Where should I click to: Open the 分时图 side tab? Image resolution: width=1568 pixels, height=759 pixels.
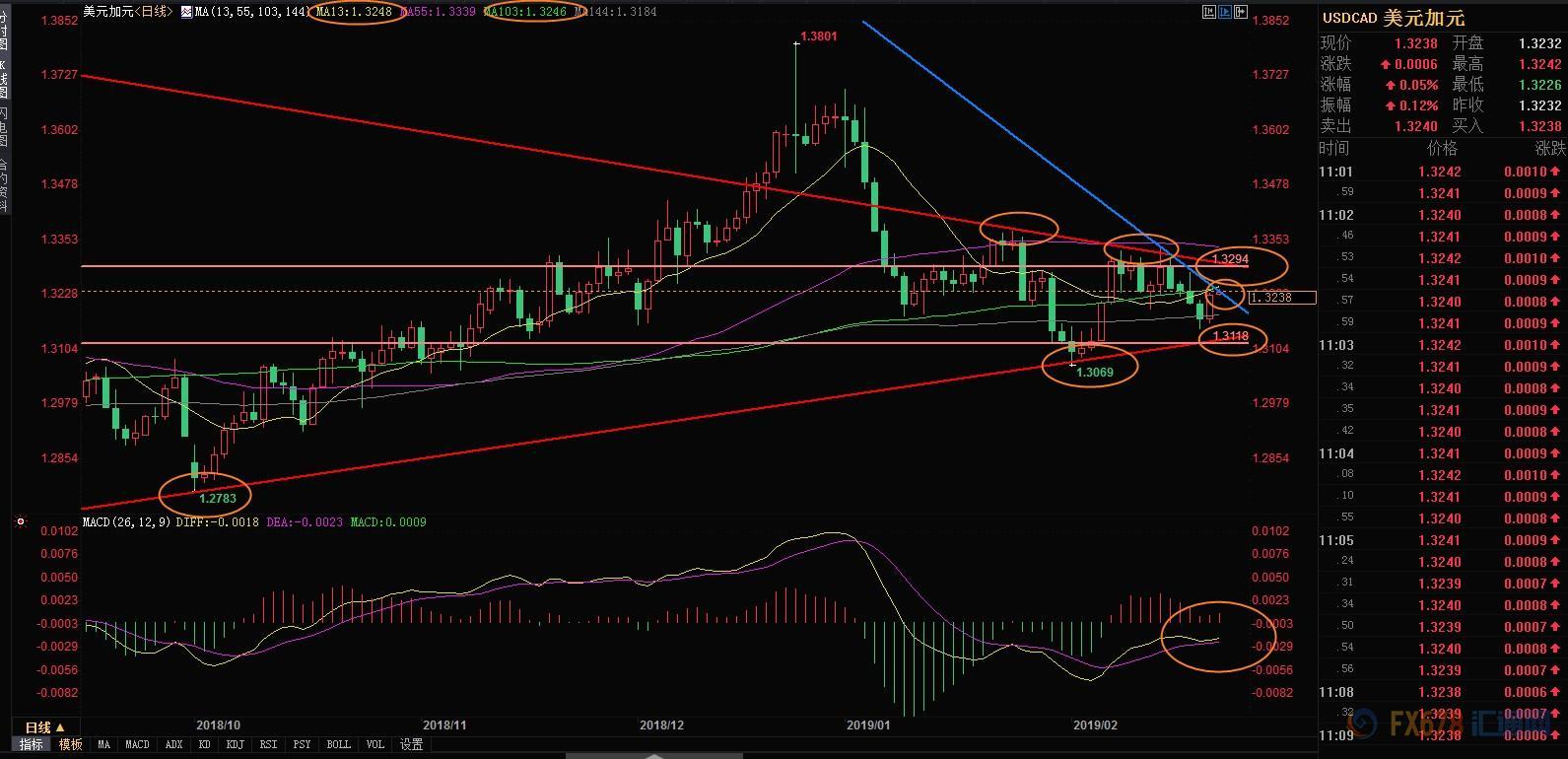click(4, 32)
